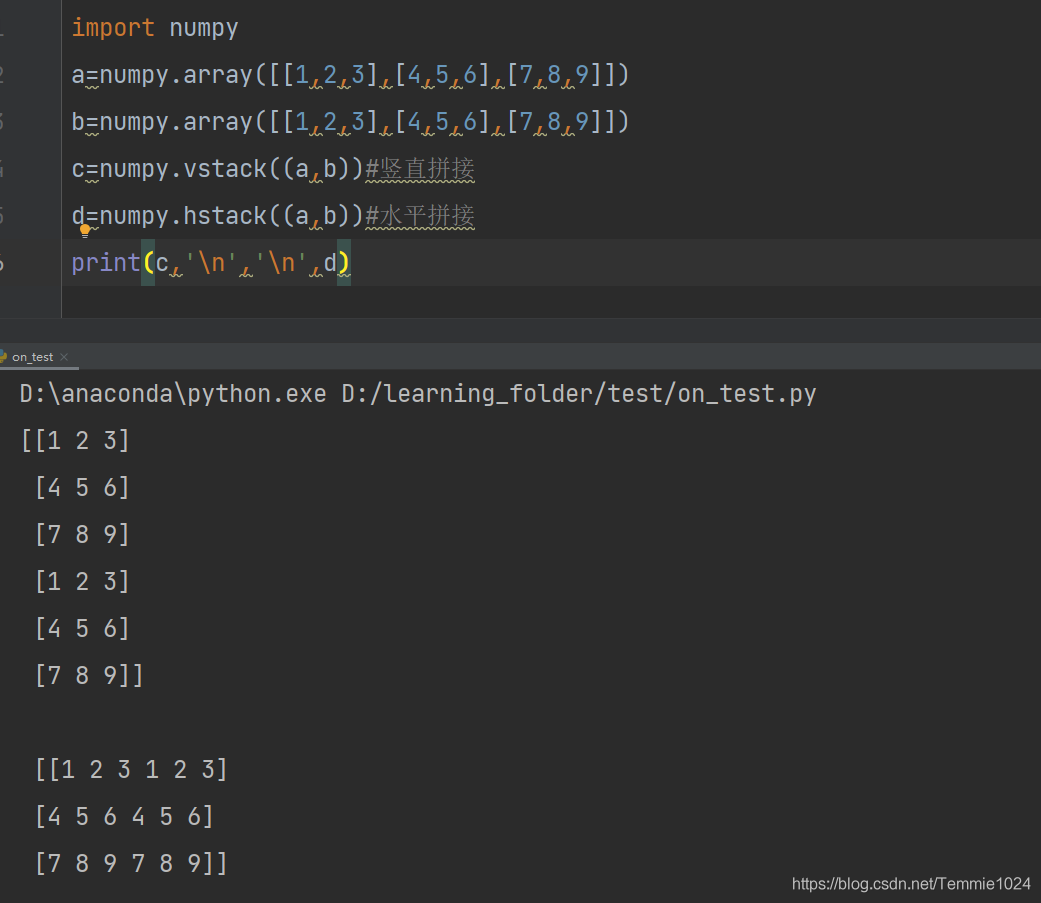
Task: Click the 'a=numpy.array' assignment line
Action: (x=350, y=75)
